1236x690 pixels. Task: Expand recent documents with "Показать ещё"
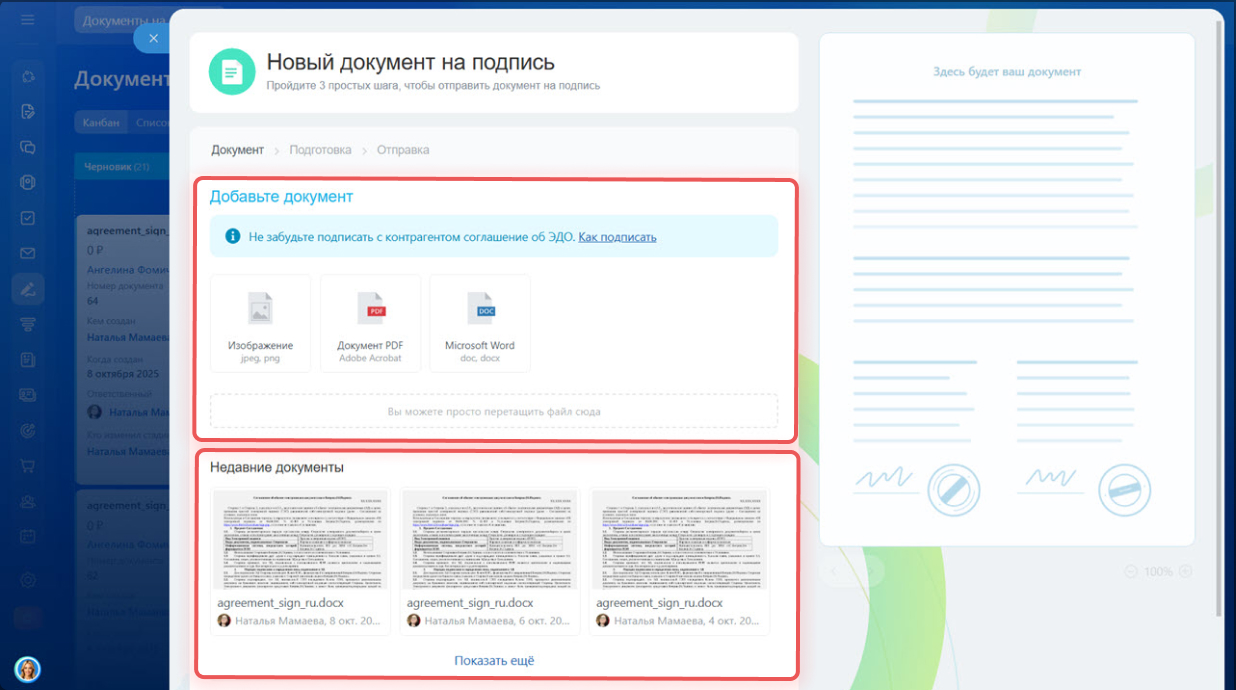click(494, 661)
